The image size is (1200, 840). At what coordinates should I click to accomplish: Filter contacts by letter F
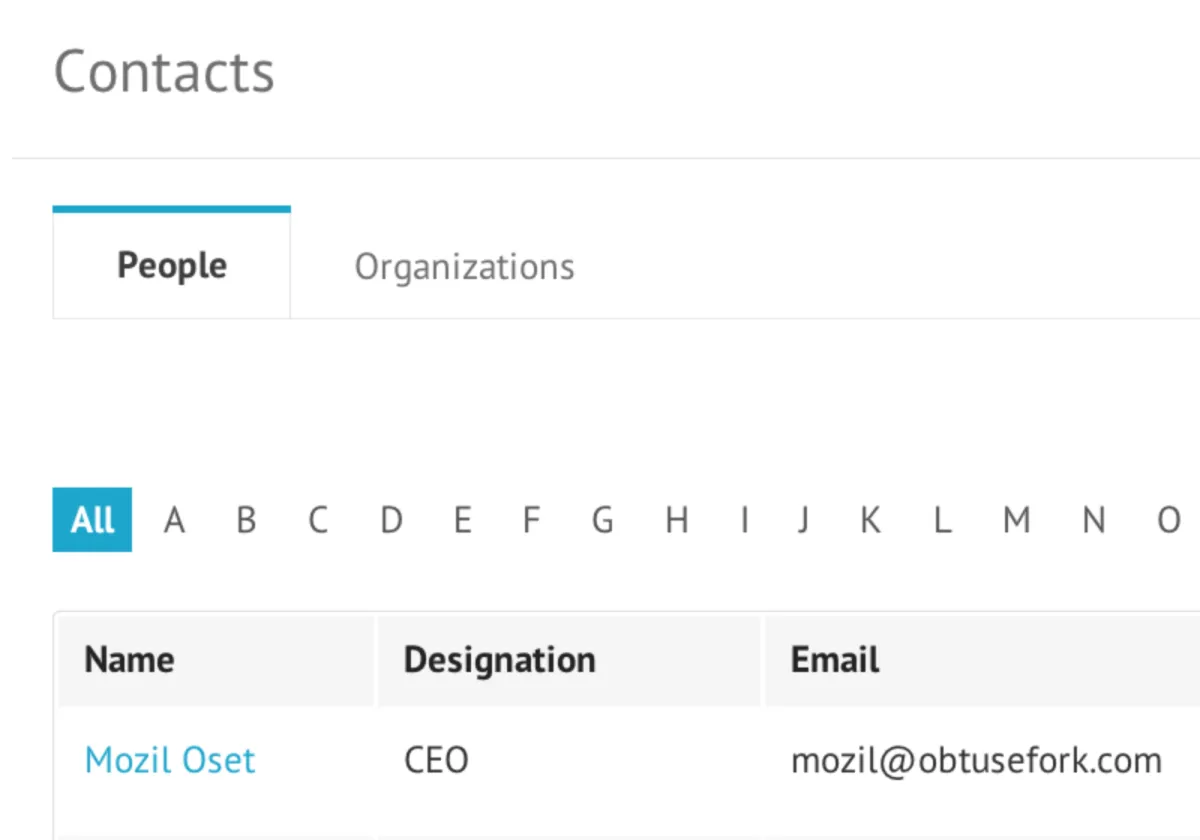point(531,520)
